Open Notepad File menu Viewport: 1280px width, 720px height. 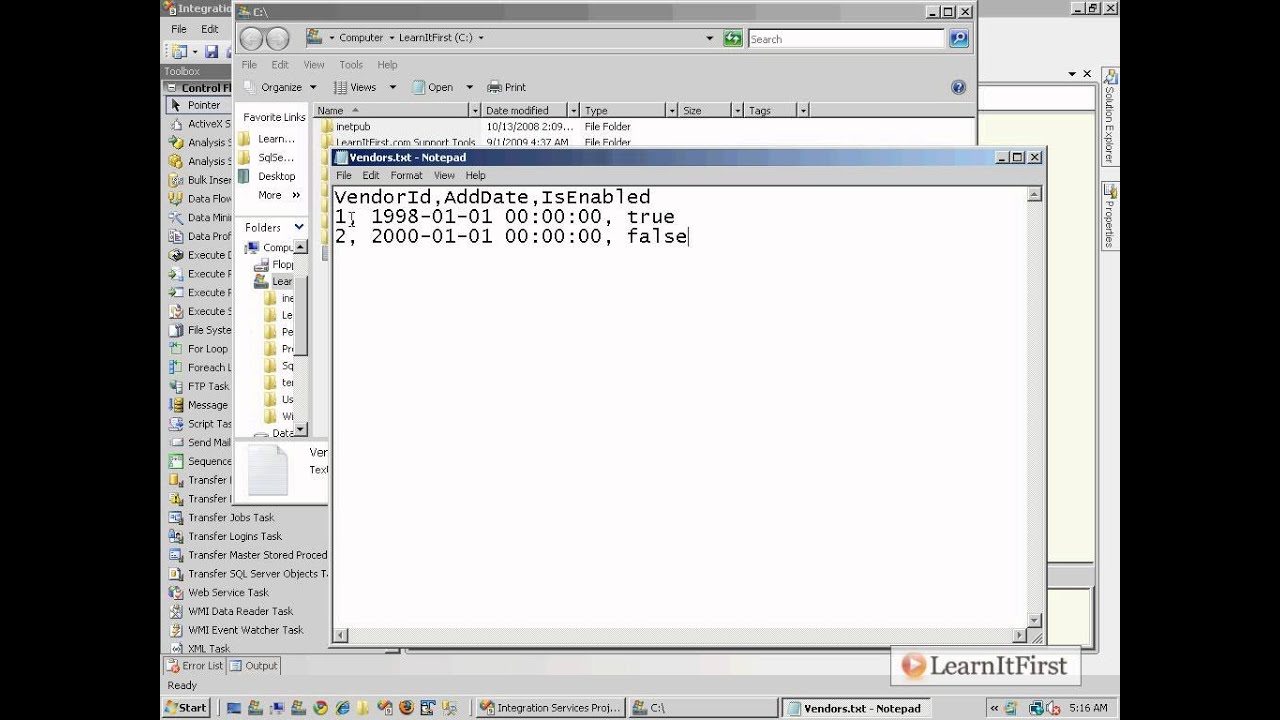[344, 175]
